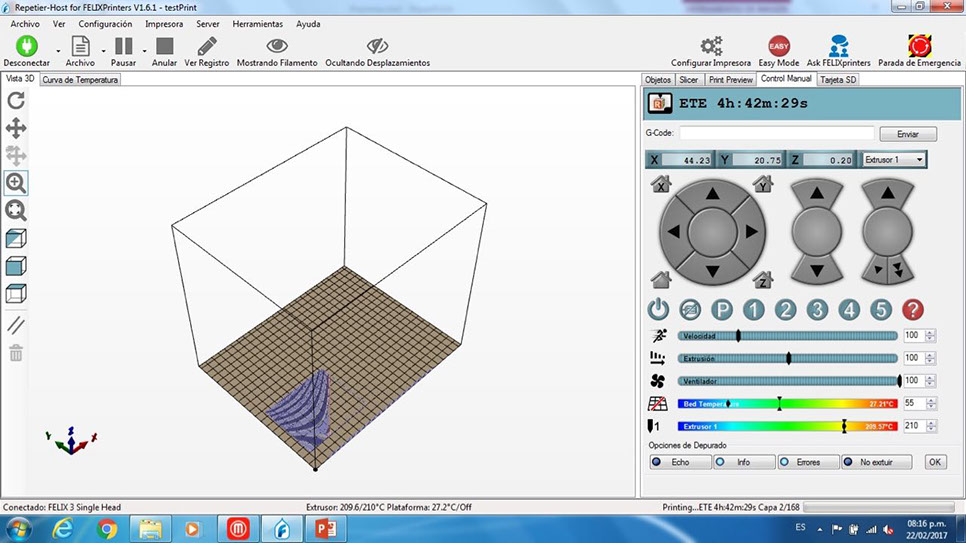Toggle Errores debug option
Viewport: 966px width, 543px height.
[808, 462]
